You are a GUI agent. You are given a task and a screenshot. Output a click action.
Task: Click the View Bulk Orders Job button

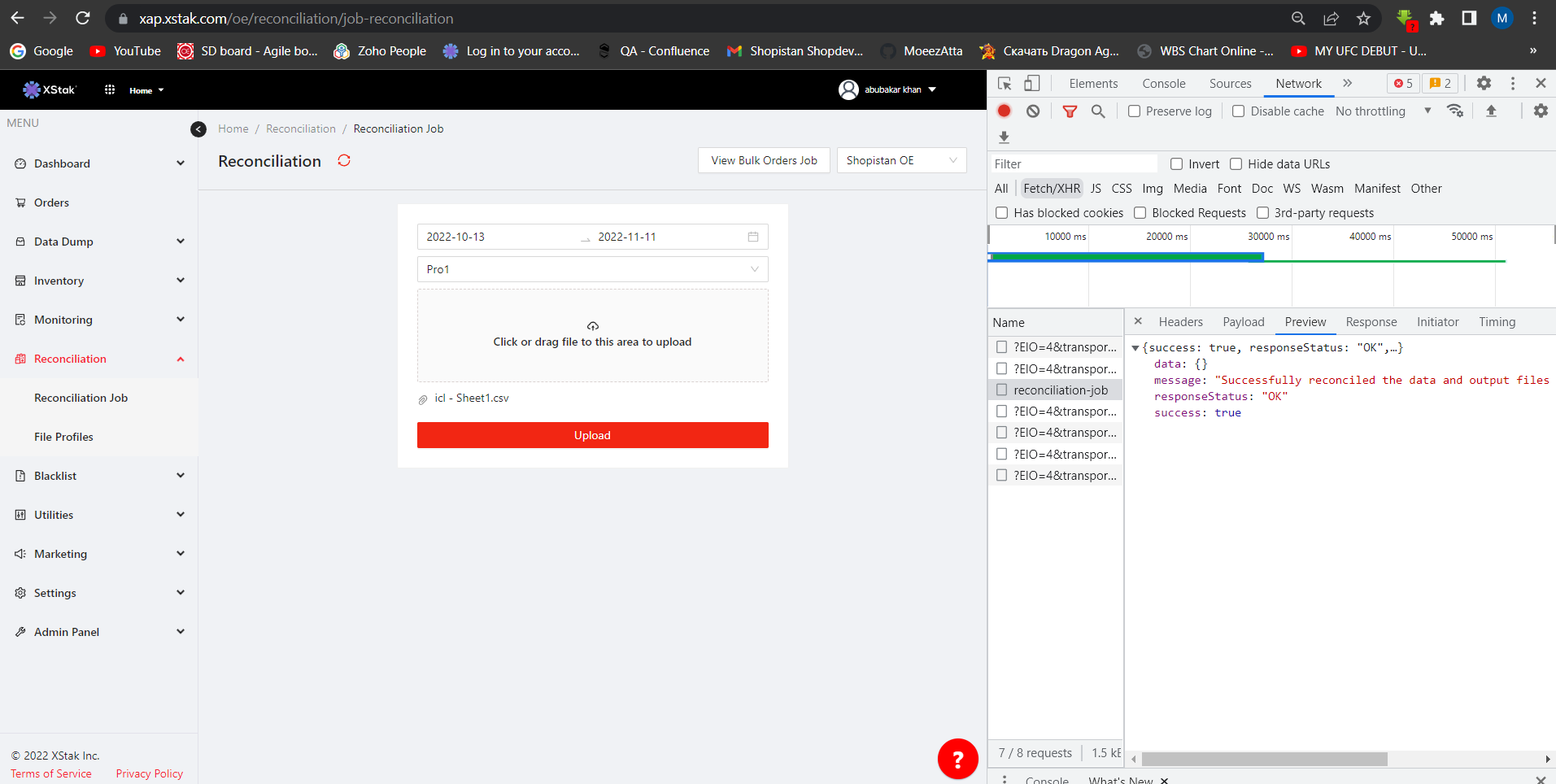pyautogui.click(x=764, y=160)
